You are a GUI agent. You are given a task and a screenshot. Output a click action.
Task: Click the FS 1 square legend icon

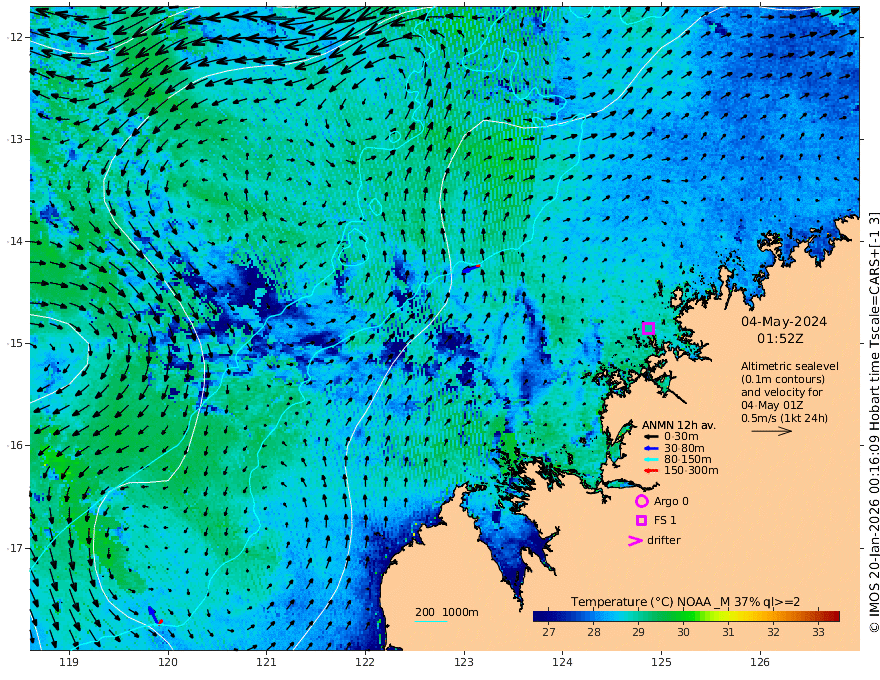click(x=641, y=521)
